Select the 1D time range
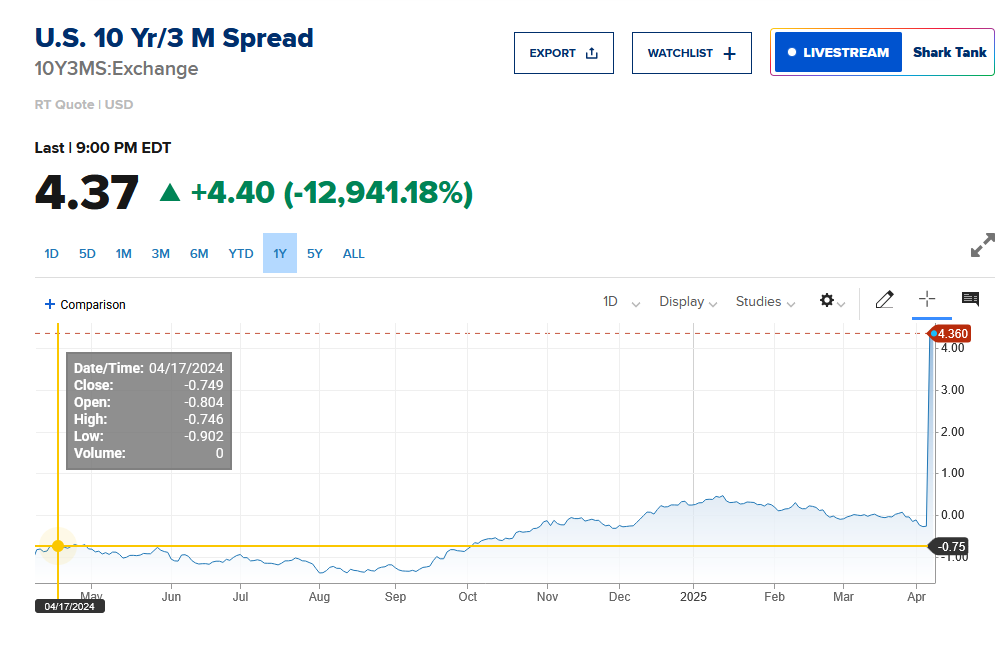Image resolution: width=1007 pixels, height=650 pixels. (51, 254)
